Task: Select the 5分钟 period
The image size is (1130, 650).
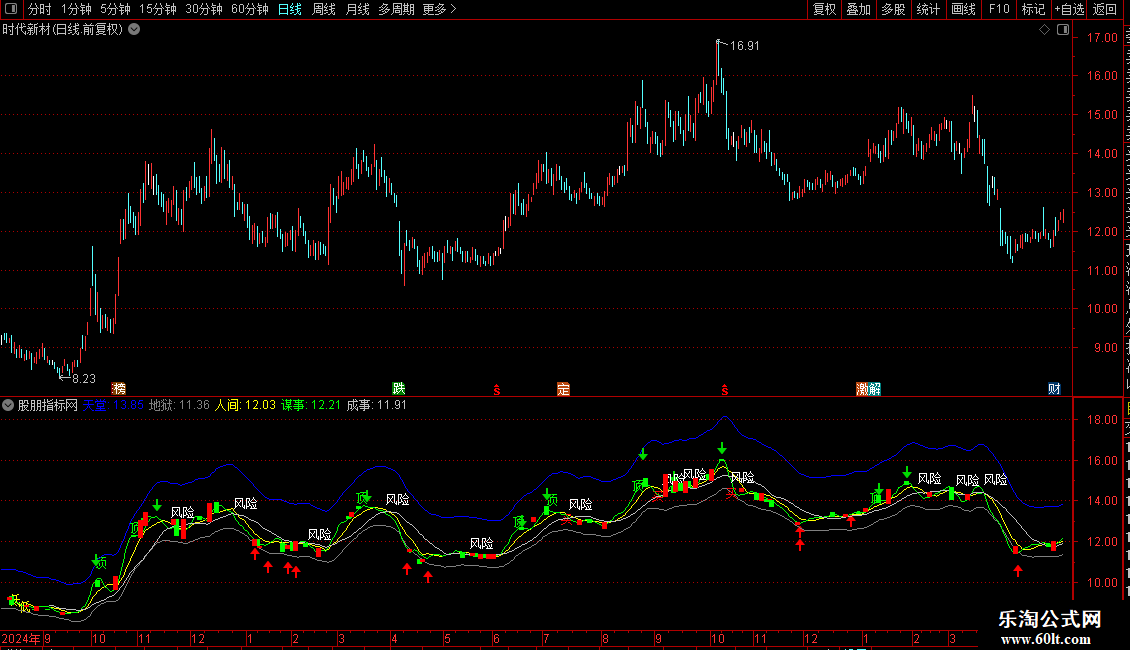Action: (115, 9)
